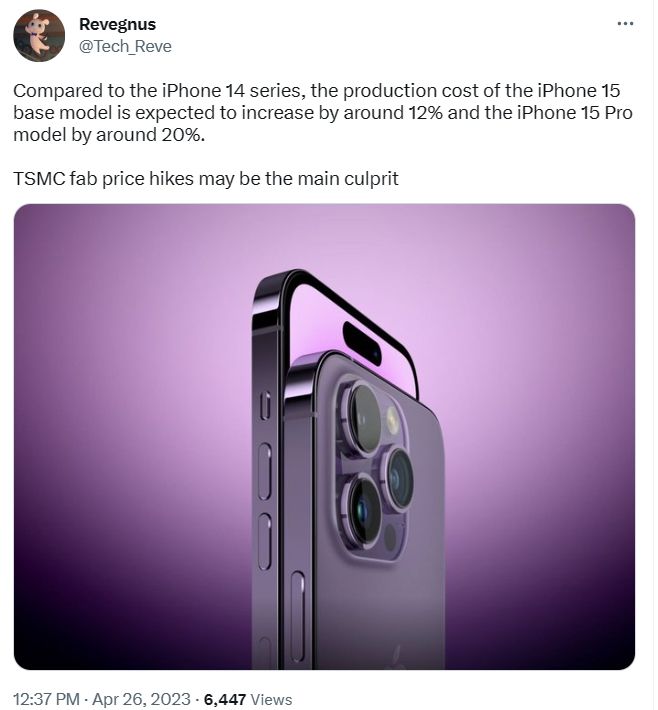Open the purple iPhone image attachment
Image resolution: width=658 pixels, height=710 pixels.
324,437
